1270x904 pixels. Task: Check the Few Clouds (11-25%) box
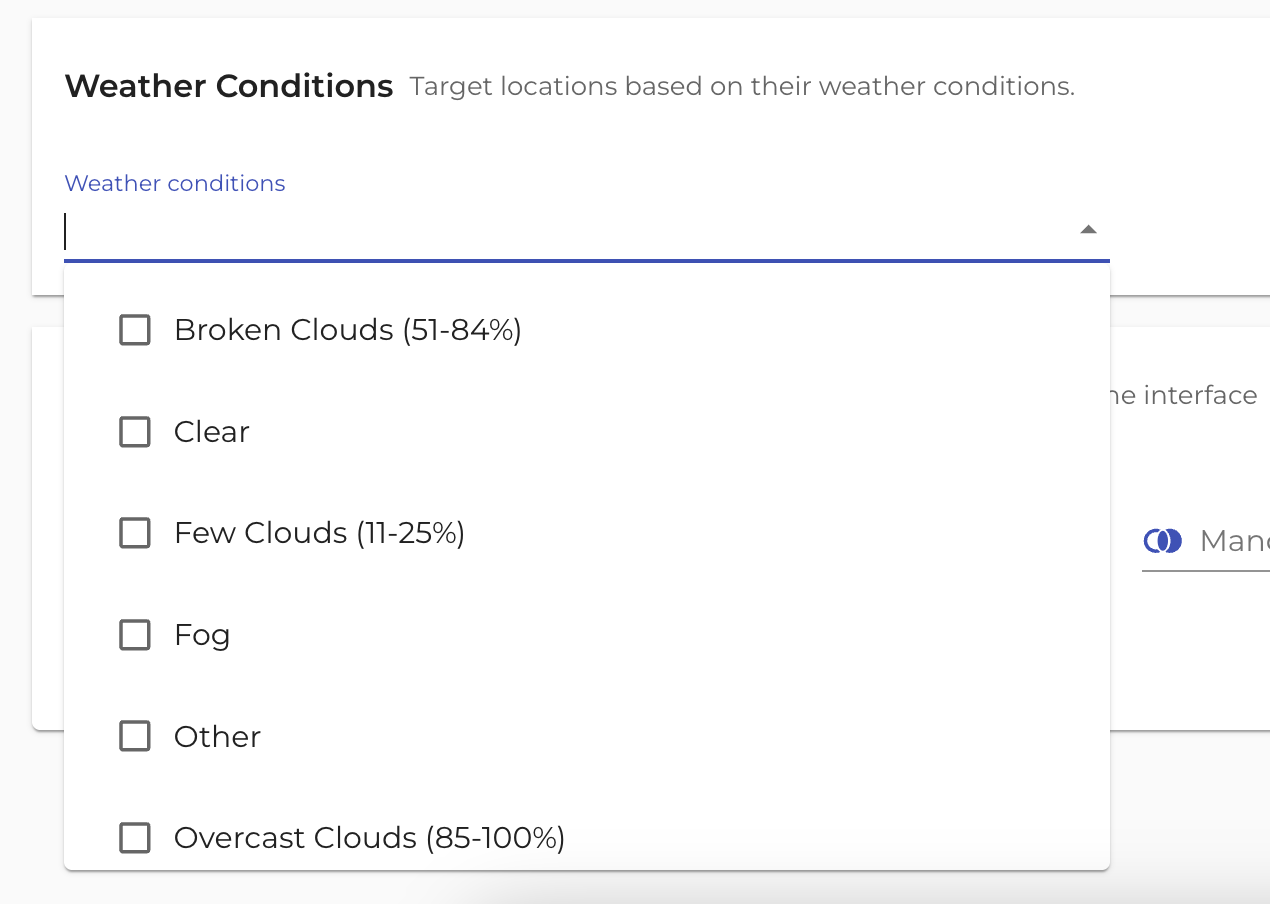pos(135,533)
